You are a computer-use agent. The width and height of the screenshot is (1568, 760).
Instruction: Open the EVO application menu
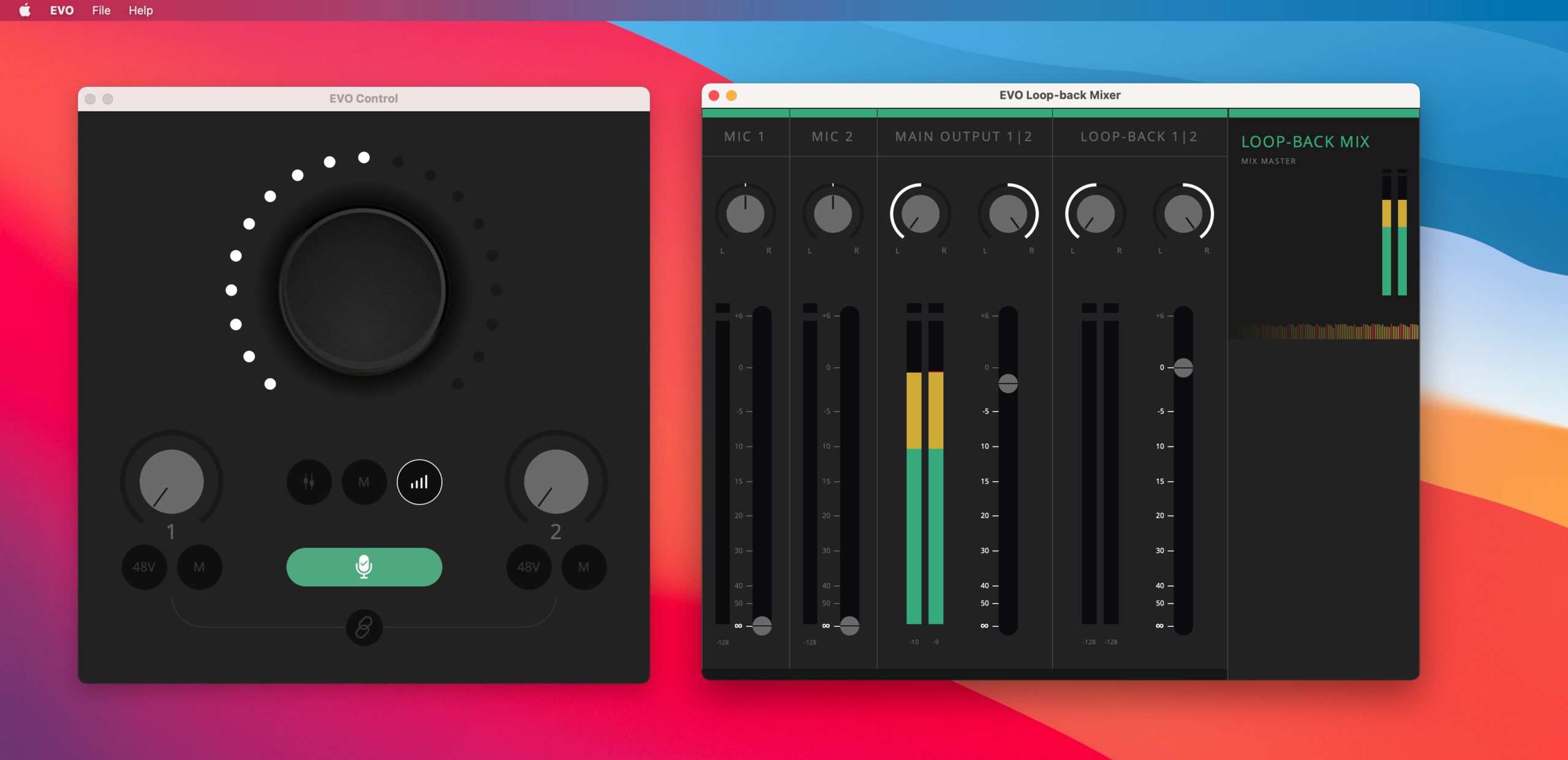click(62, 10)
